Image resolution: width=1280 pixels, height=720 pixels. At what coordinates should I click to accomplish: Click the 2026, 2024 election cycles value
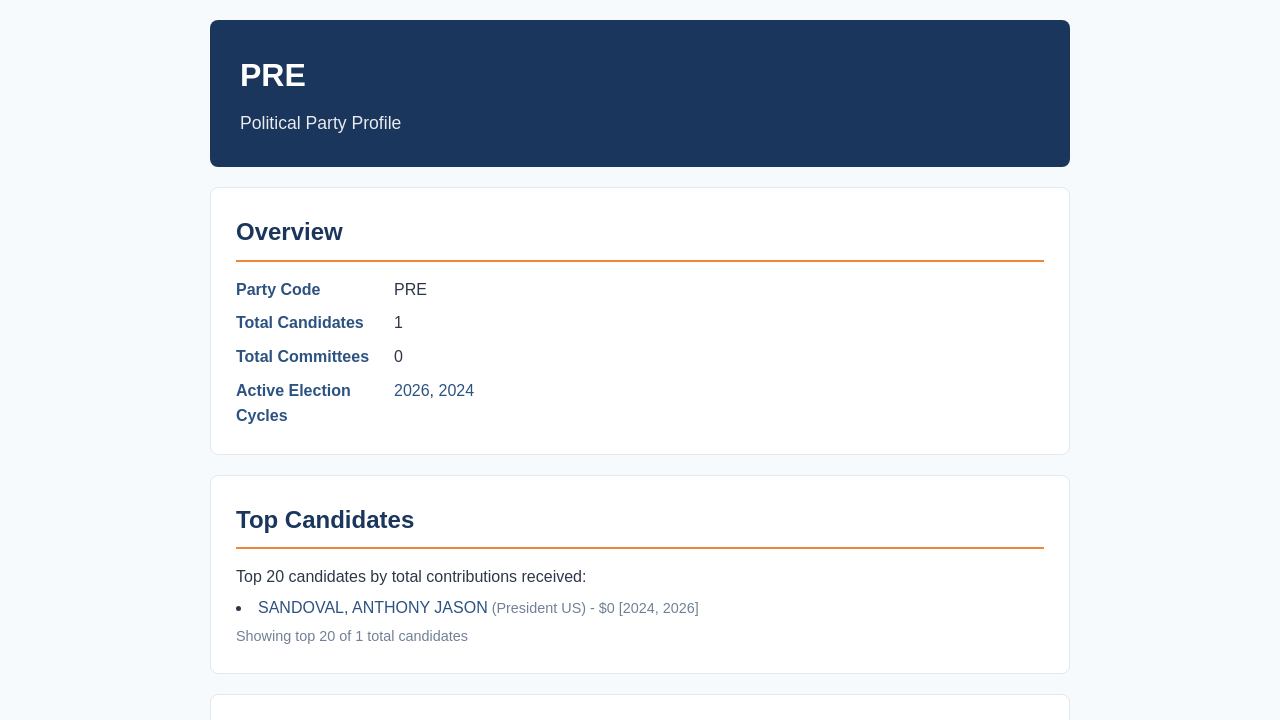tap(434, 391)
